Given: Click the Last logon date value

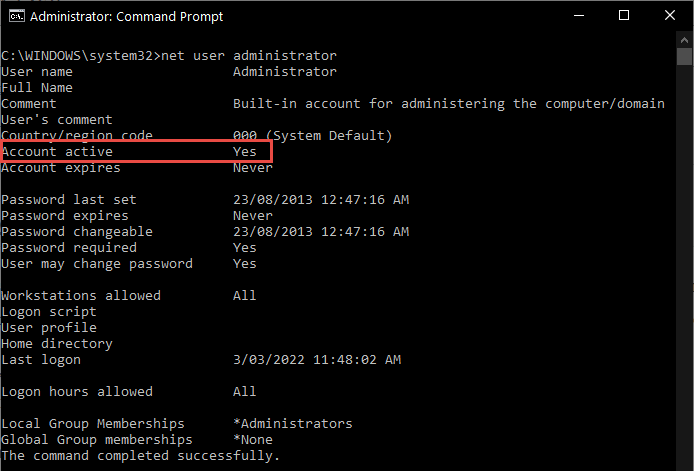Looking at the screenshot, I should (317, 360).
